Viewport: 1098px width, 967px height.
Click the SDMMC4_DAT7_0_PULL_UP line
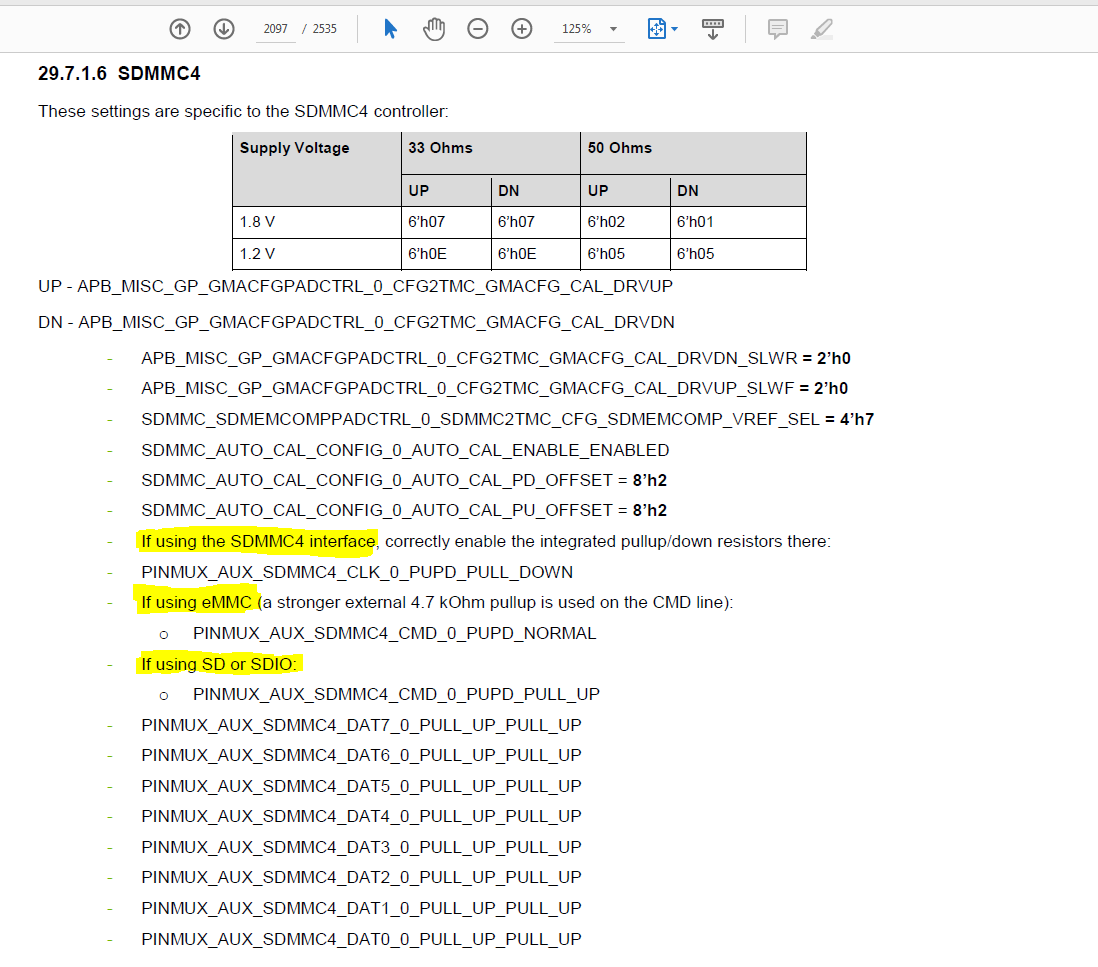(361, 725)
